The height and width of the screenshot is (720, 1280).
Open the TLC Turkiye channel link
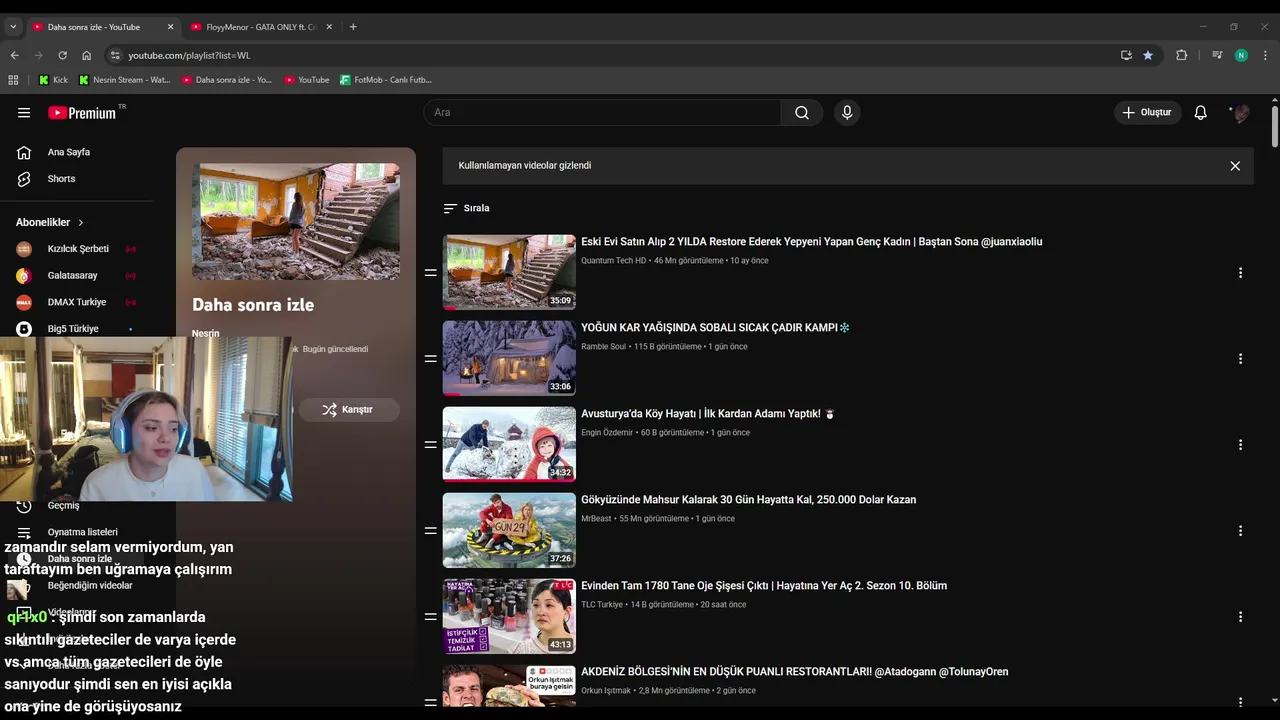[x=602, y=605]
